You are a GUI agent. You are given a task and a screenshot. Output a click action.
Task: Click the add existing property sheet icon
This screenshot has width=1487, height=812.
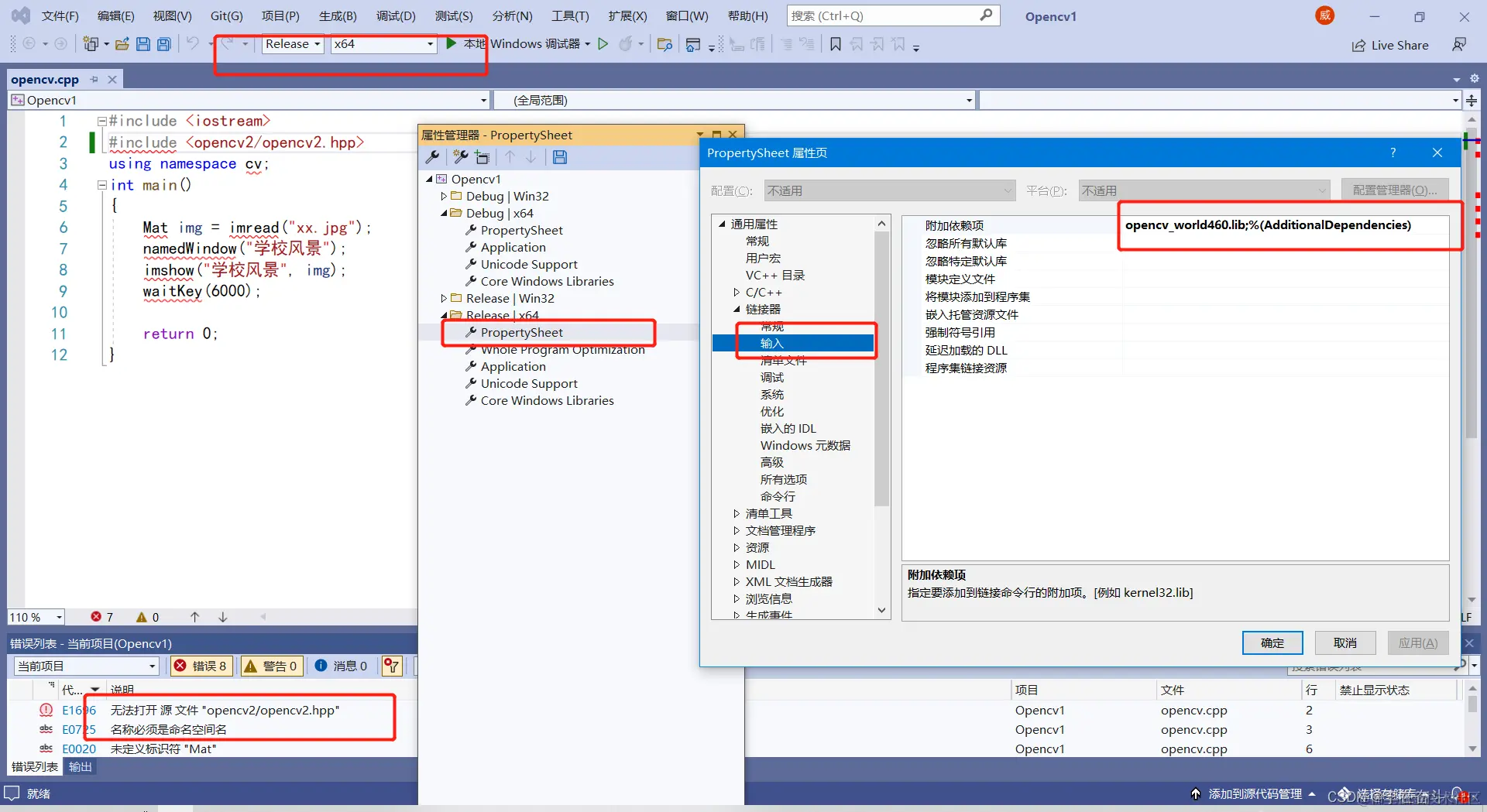point(483,157)
